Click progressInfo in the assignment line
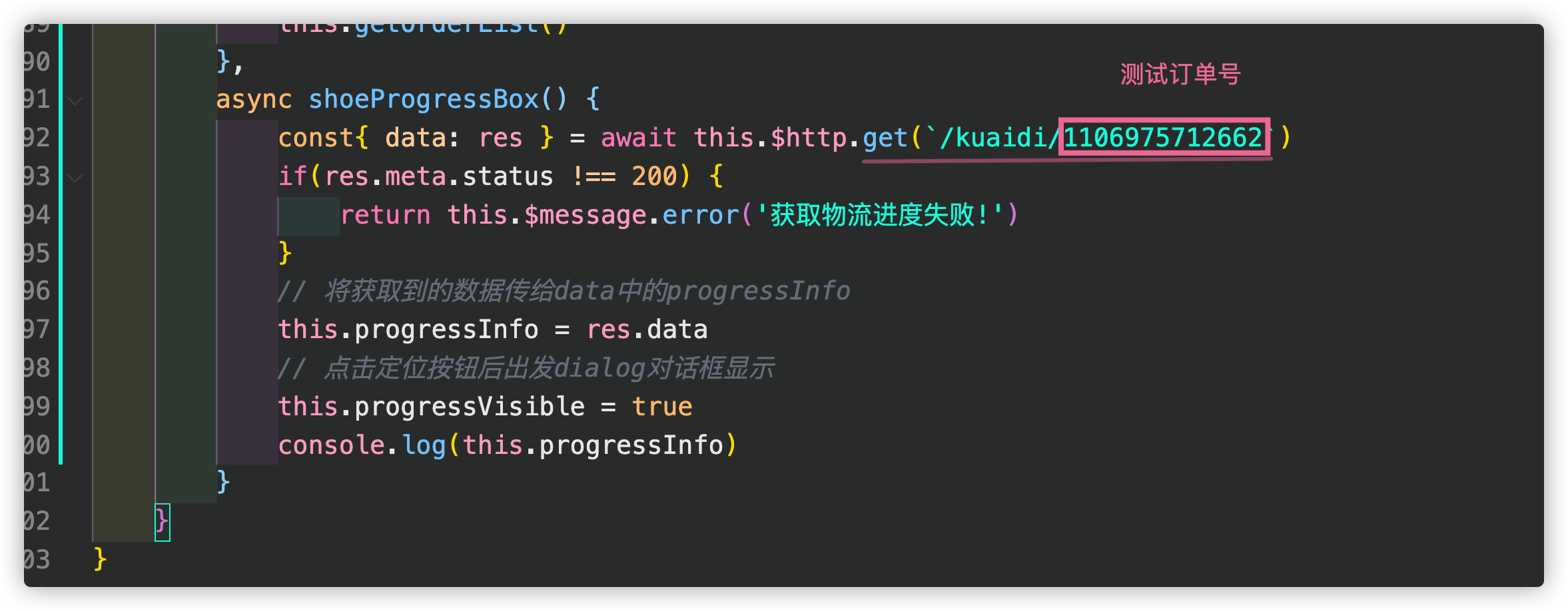The width and height of the screenshot is (1568, 611). pos(446,330)
